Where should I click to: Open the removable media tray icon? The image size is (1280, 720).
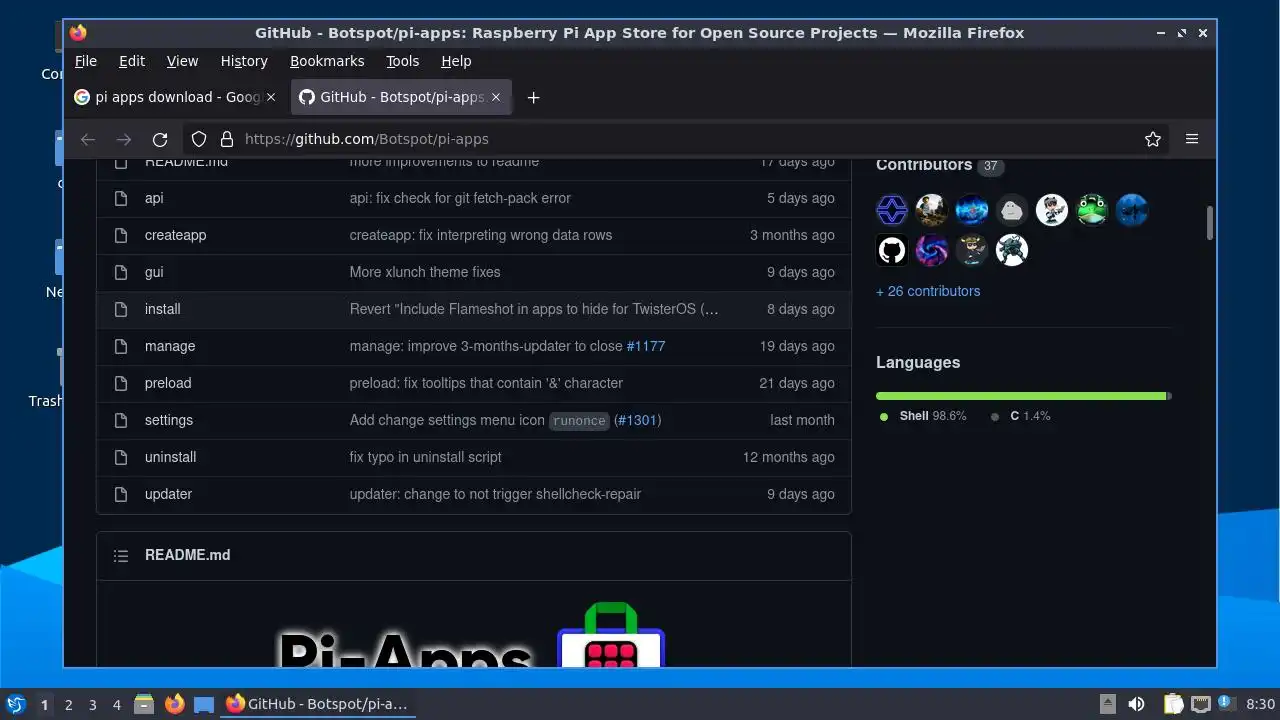pos(1107,704)
